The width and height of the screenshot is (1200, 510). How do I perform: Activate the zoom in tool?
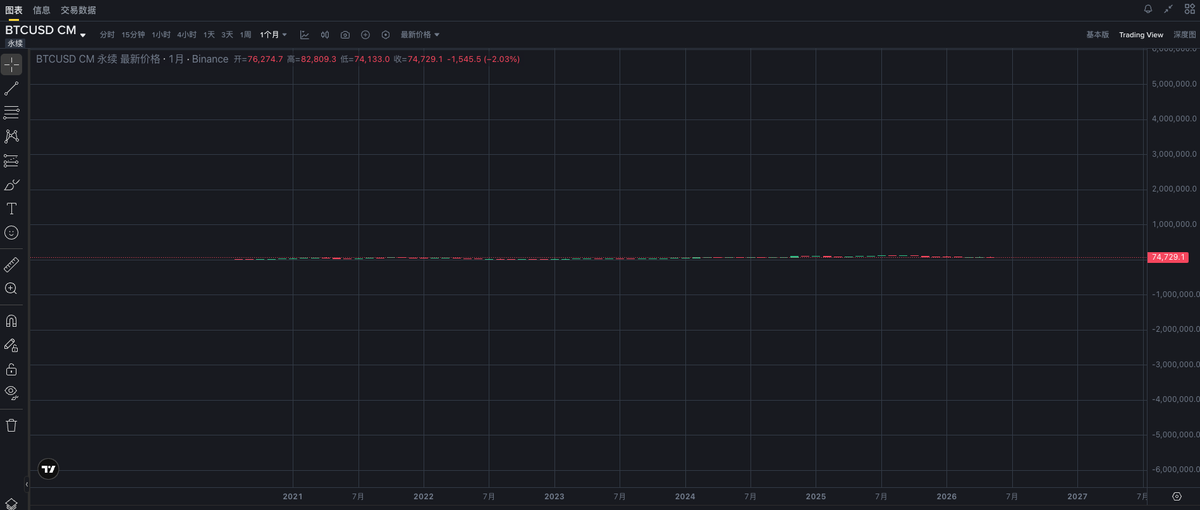tap(11, 288)
